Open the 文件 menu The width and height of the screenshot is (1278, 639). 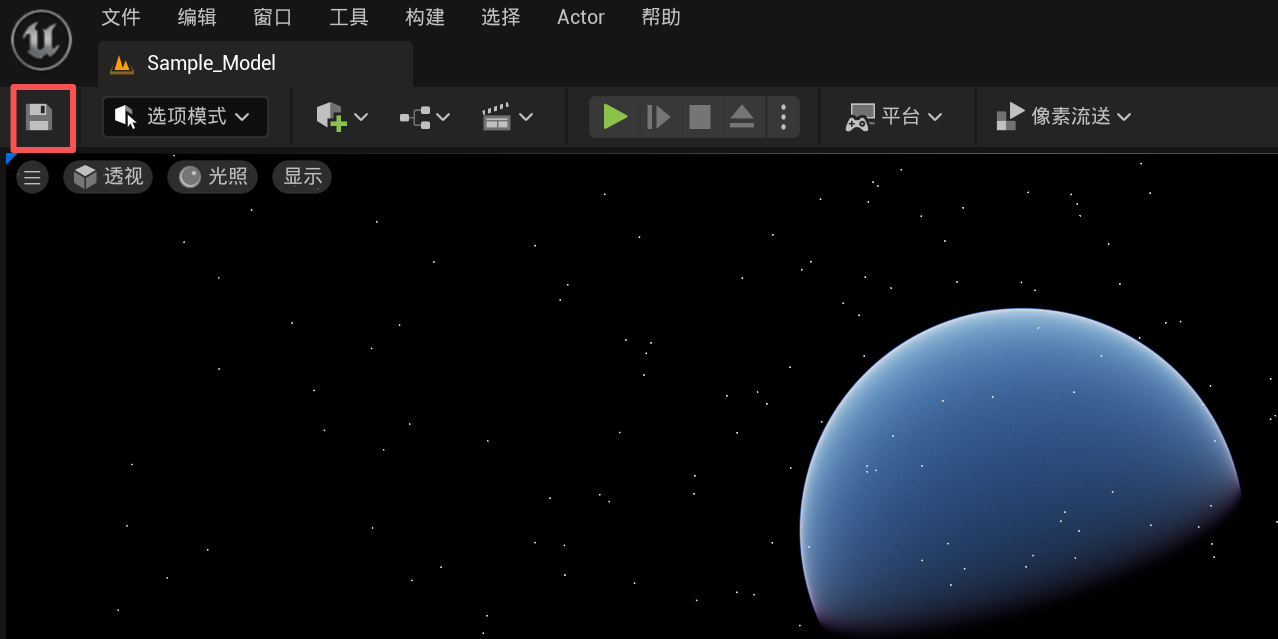[121, 17]
